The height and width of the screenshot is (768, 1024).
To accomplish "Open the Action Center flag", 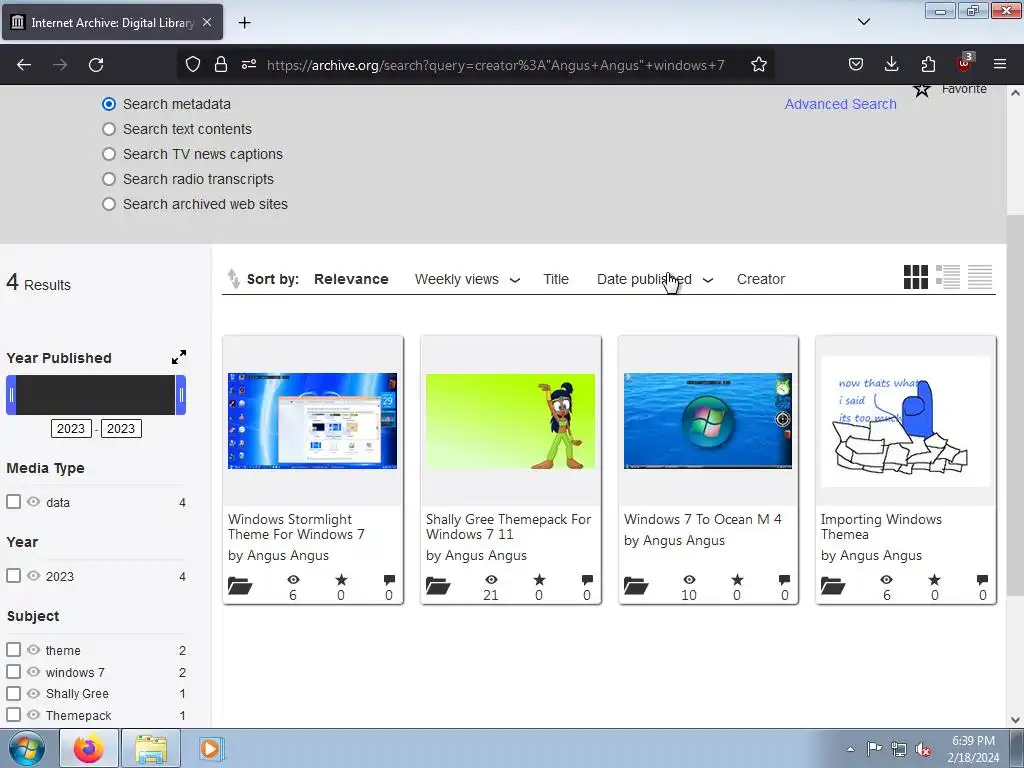I will (x=874, y=748).
